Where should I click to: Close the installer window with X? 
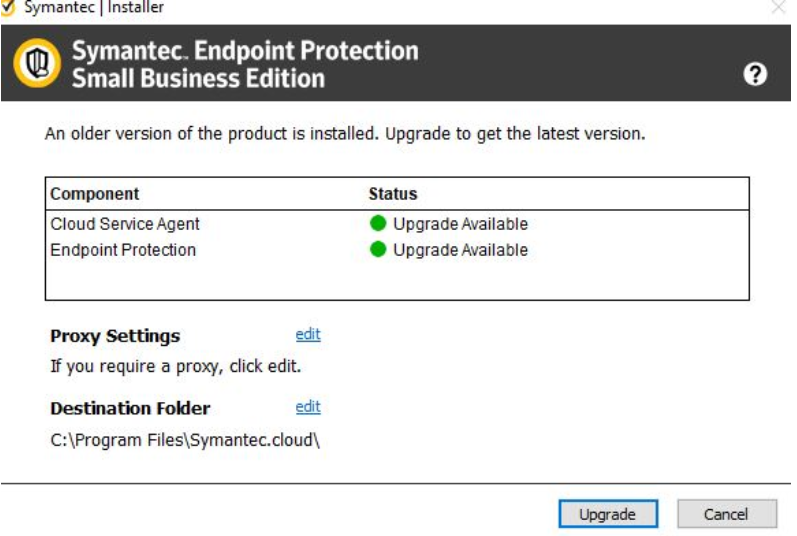pyautogui.click(x=779, y=8)
